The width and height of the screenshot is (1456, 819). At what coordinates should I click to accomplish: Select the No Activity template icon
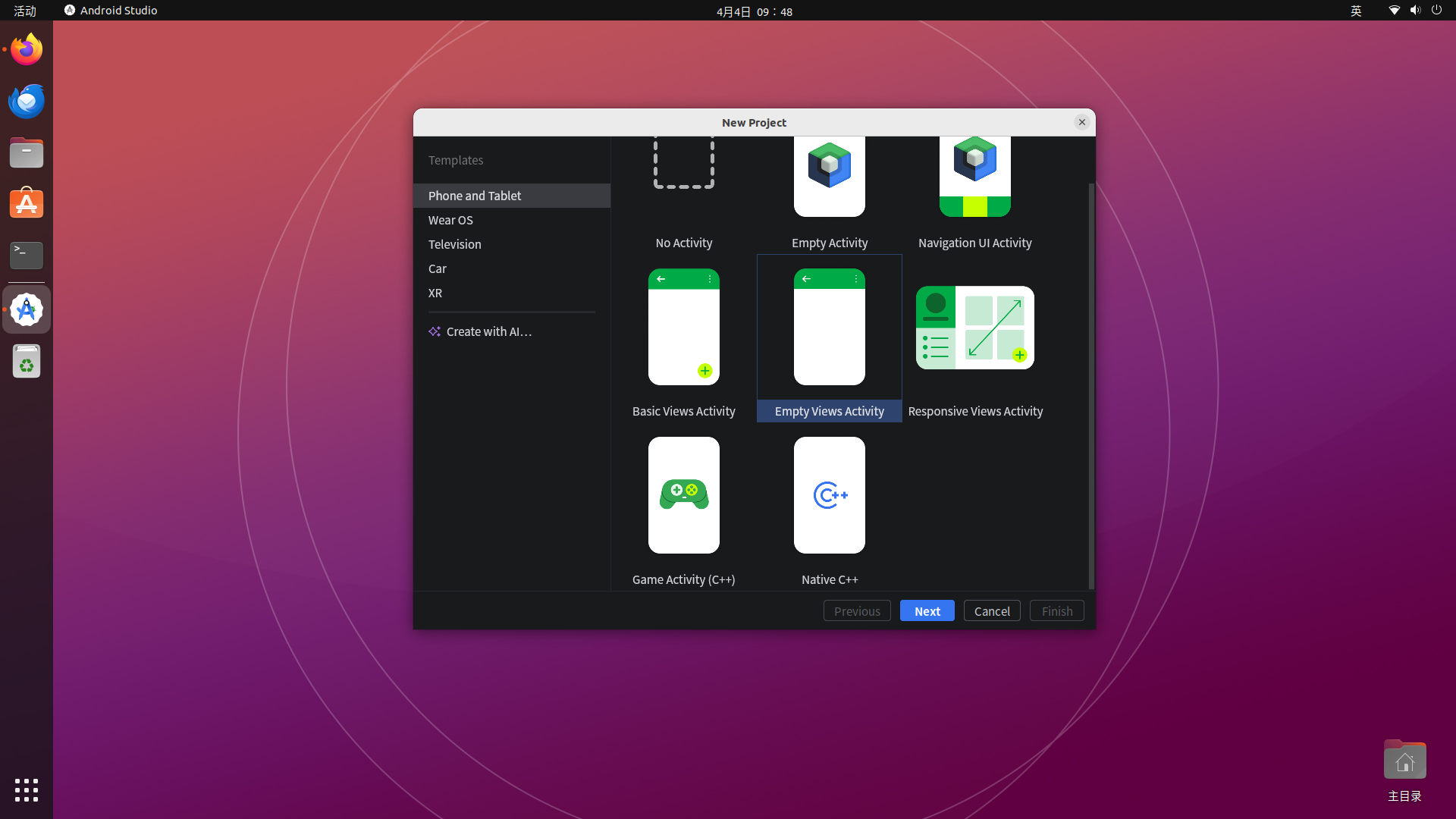point(683,162)
